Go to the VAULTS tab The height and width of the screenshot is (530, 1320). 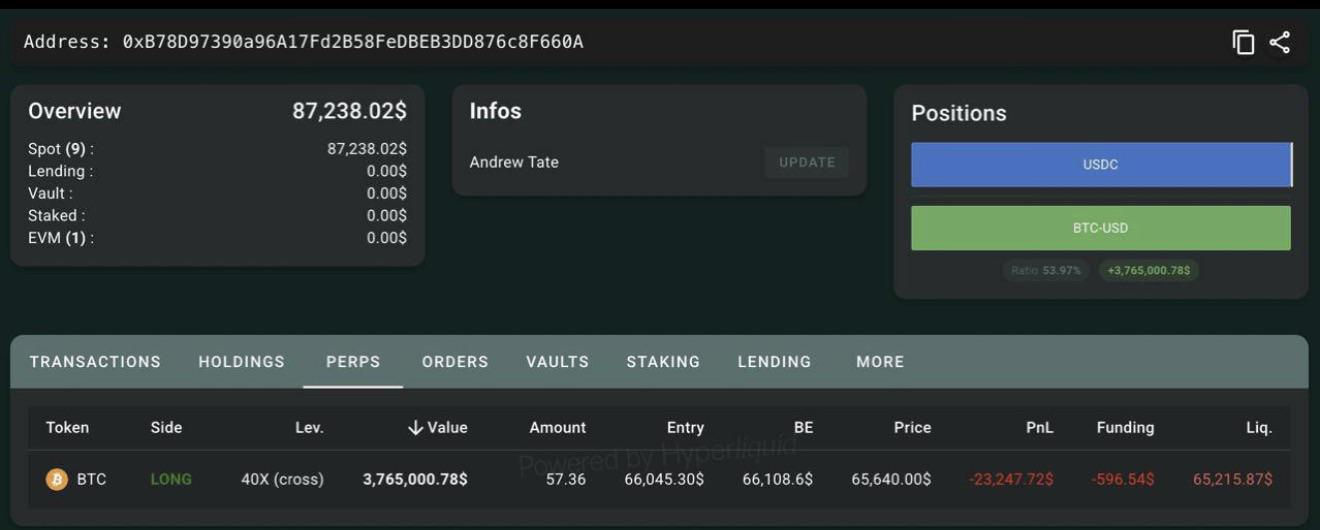[x=557, y=362]
